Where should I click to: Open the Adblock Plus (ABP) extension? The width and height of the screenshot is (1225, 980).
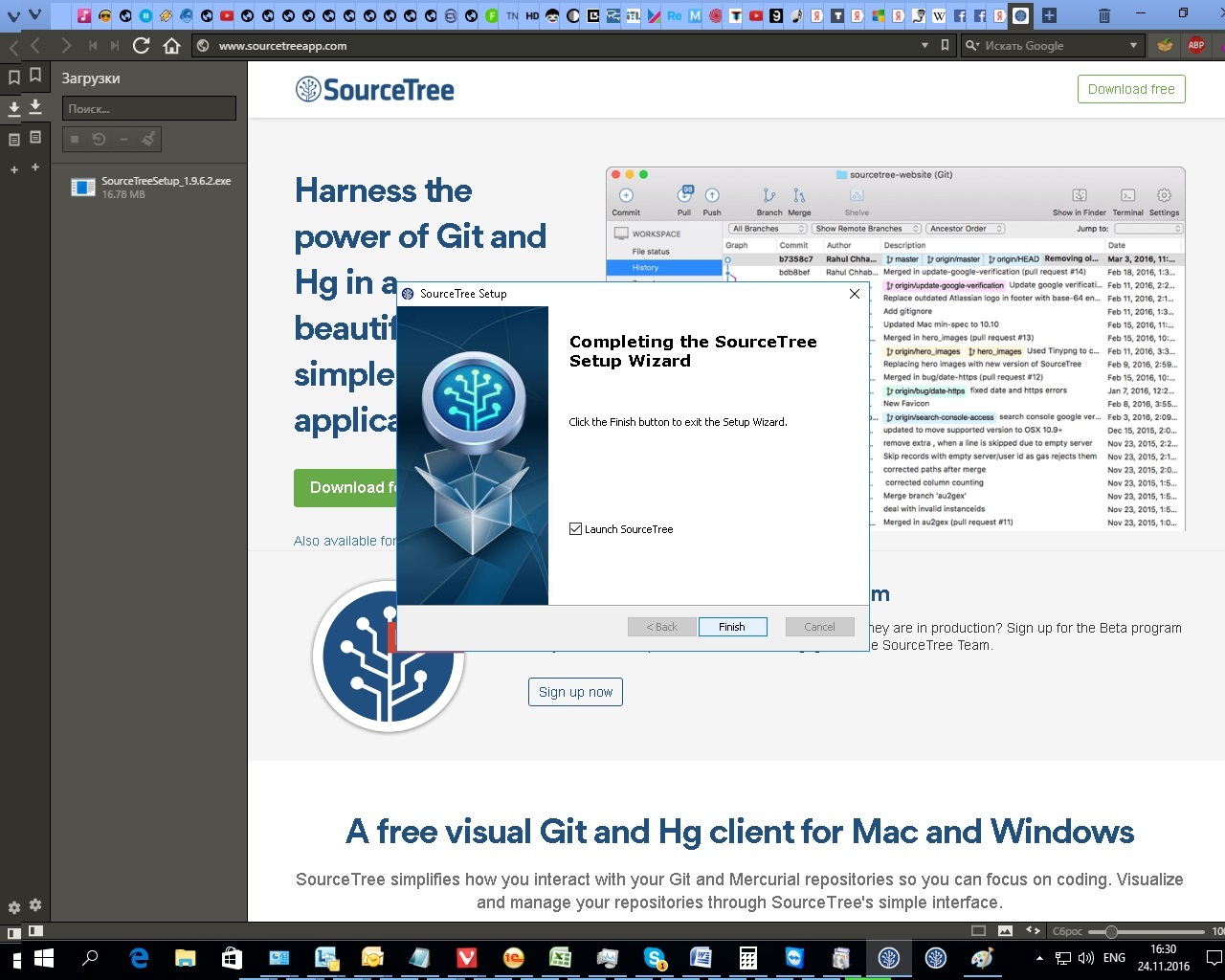point(1195,45)
